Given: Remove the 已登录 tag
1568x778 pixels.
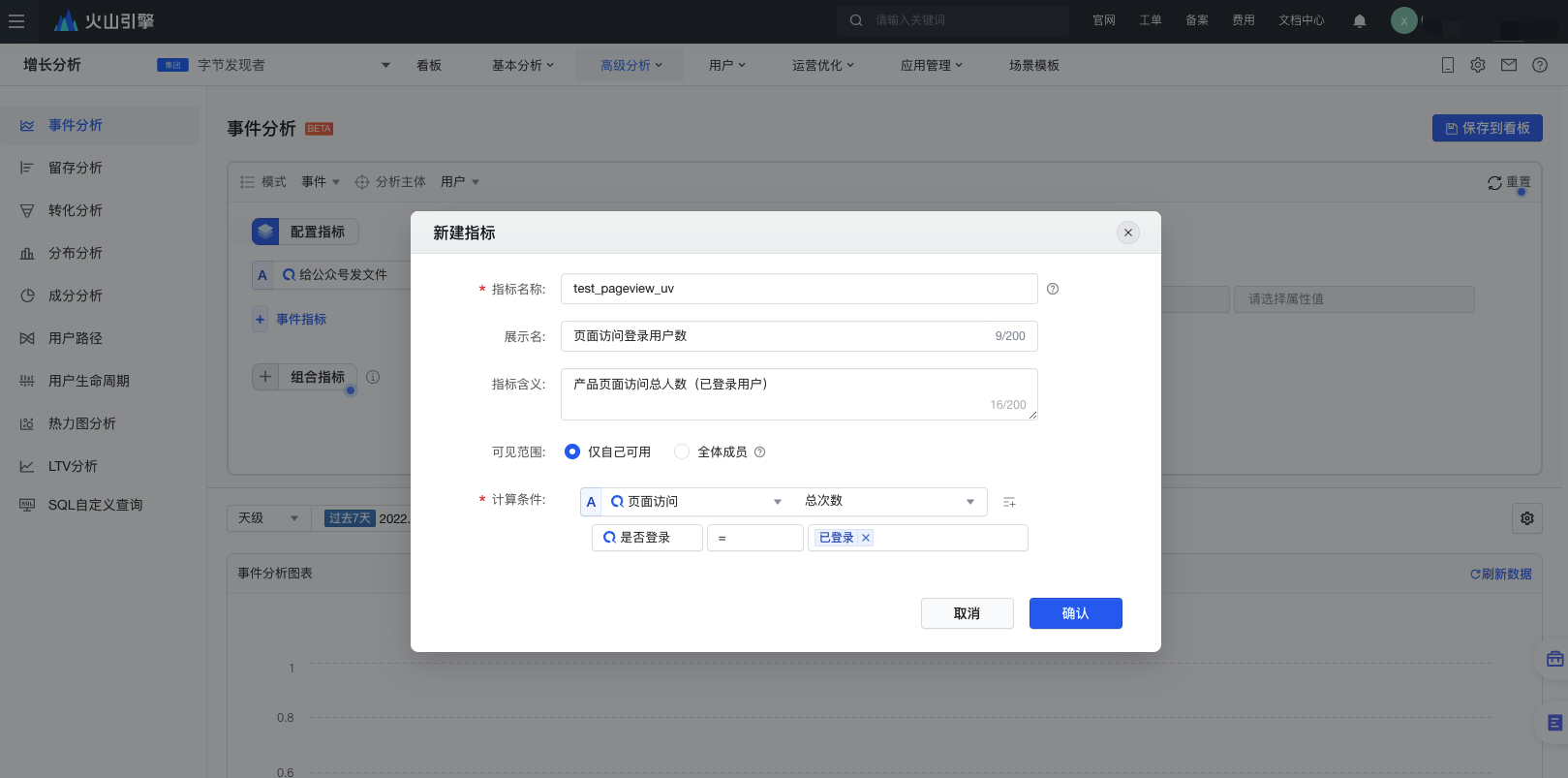Looking at the screenshot, I should 866,538.
